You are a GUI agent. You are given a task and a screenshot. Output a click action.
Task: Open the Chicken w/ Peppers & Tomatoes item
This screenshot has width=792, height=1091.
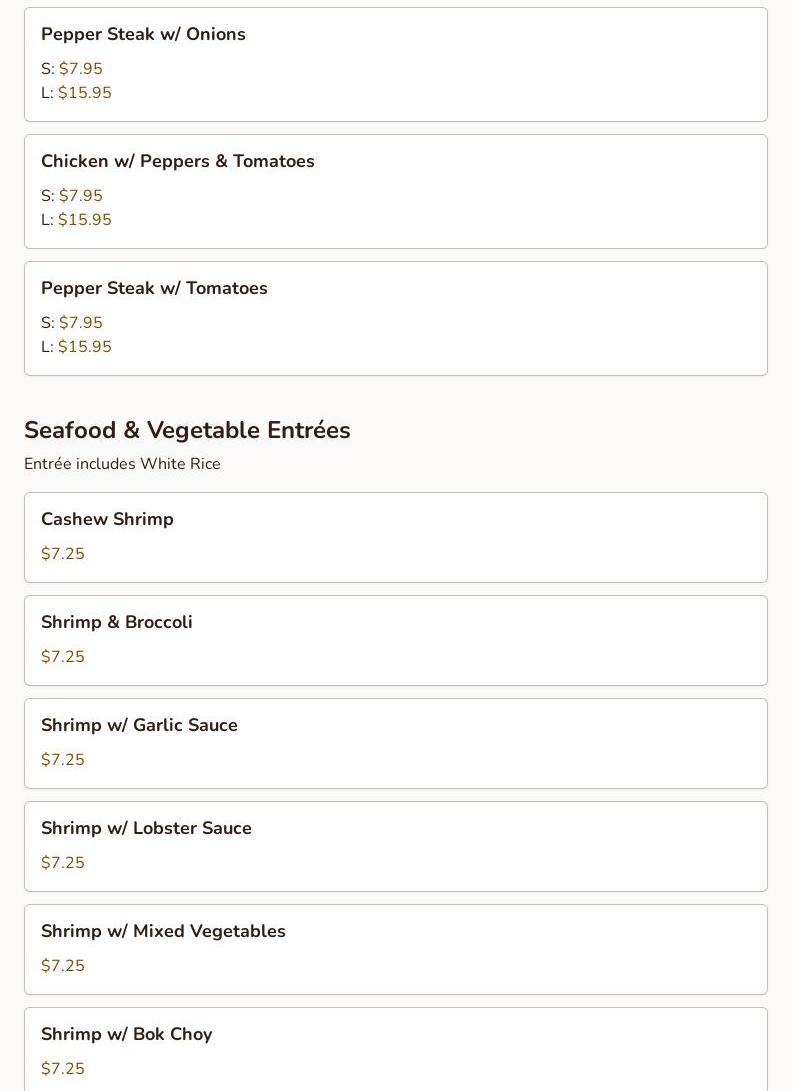point(178,161)
